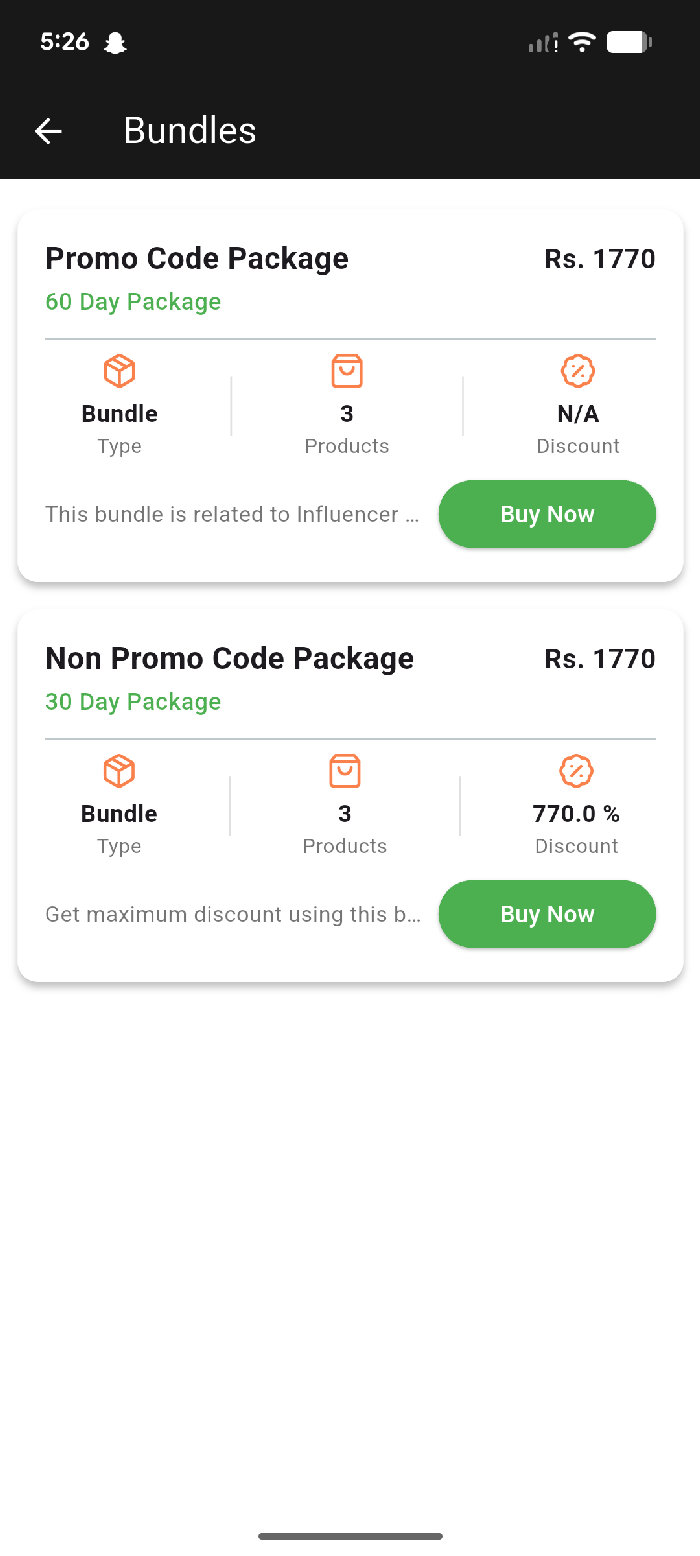
Task: Expand the truncated Influencer bundle description
Action: click(x=232, y=515)
